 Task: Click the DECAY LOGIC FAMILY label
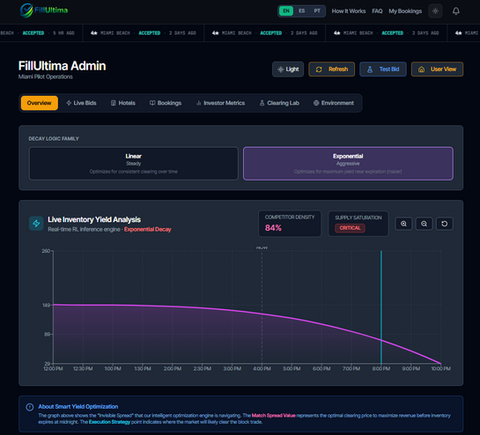point(54,139)
